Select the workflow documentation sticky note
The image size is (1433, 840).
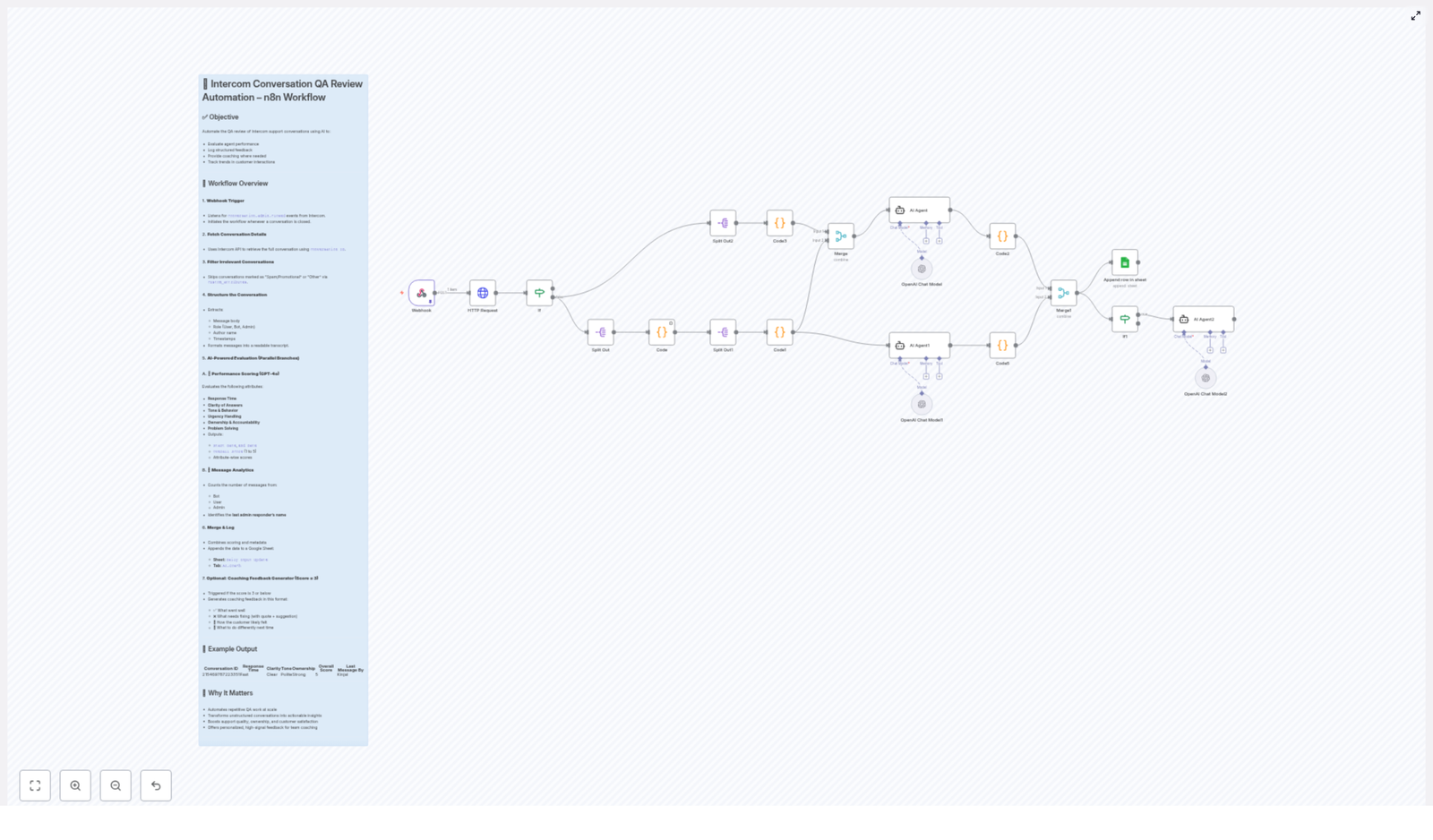coord(283,403)
